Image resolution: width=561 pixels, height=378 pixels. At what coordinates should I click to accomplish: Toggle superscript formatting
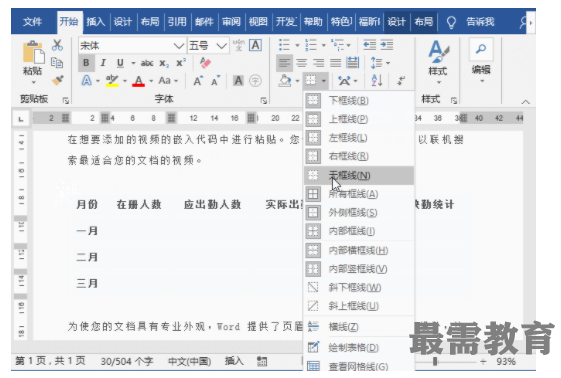(x=181, y=63)
